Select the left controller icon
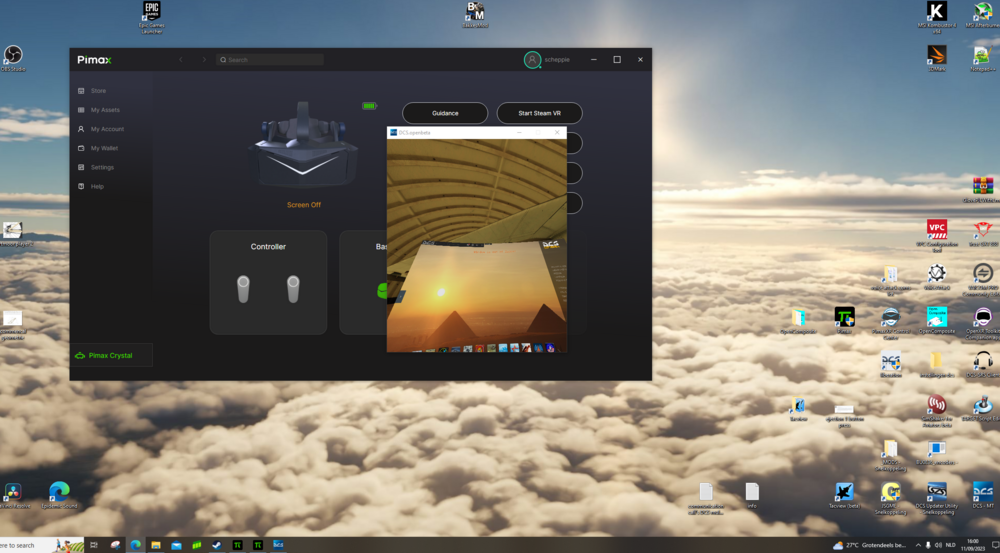 243,289
